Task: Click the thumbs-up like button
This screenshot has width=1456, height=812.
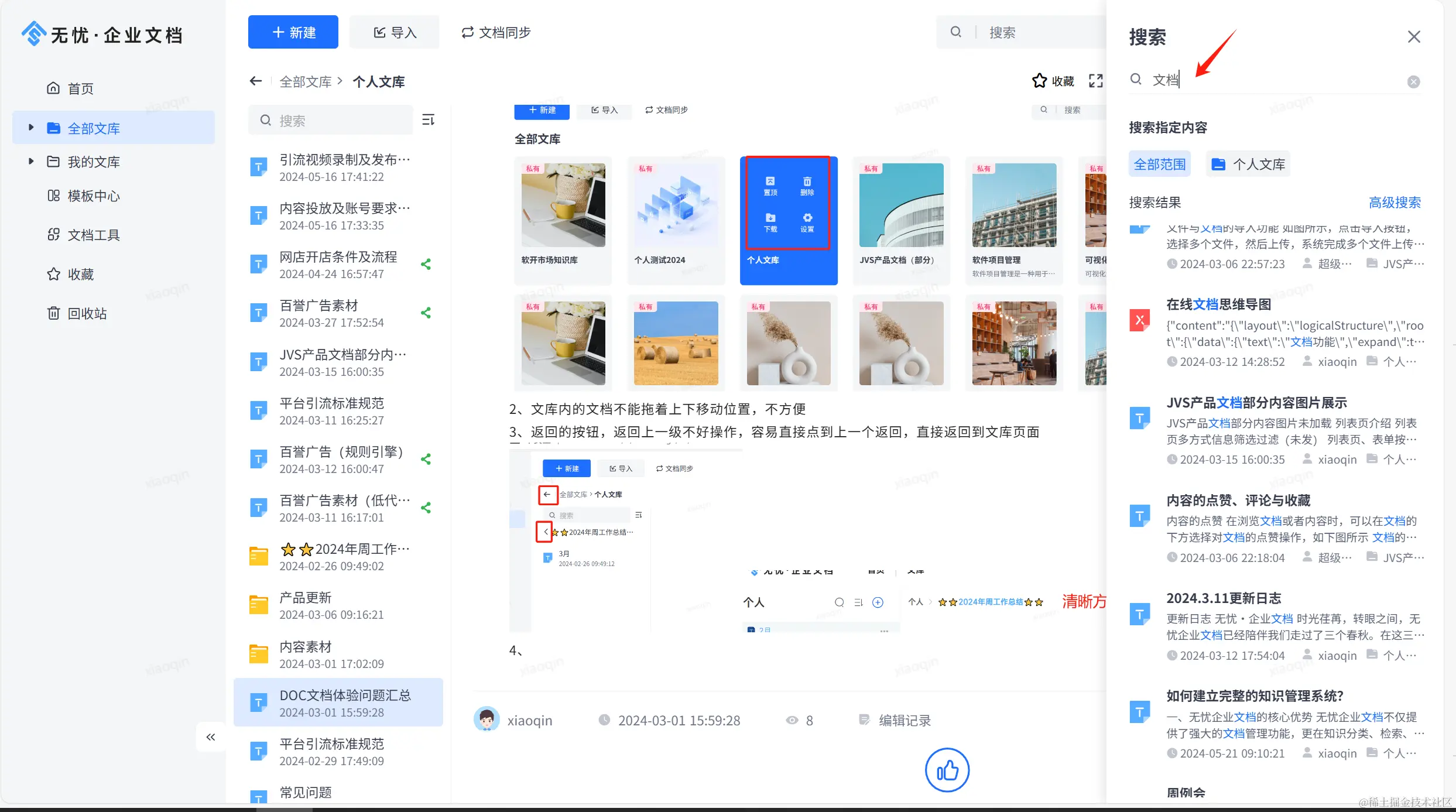Action: coord(947,770)
